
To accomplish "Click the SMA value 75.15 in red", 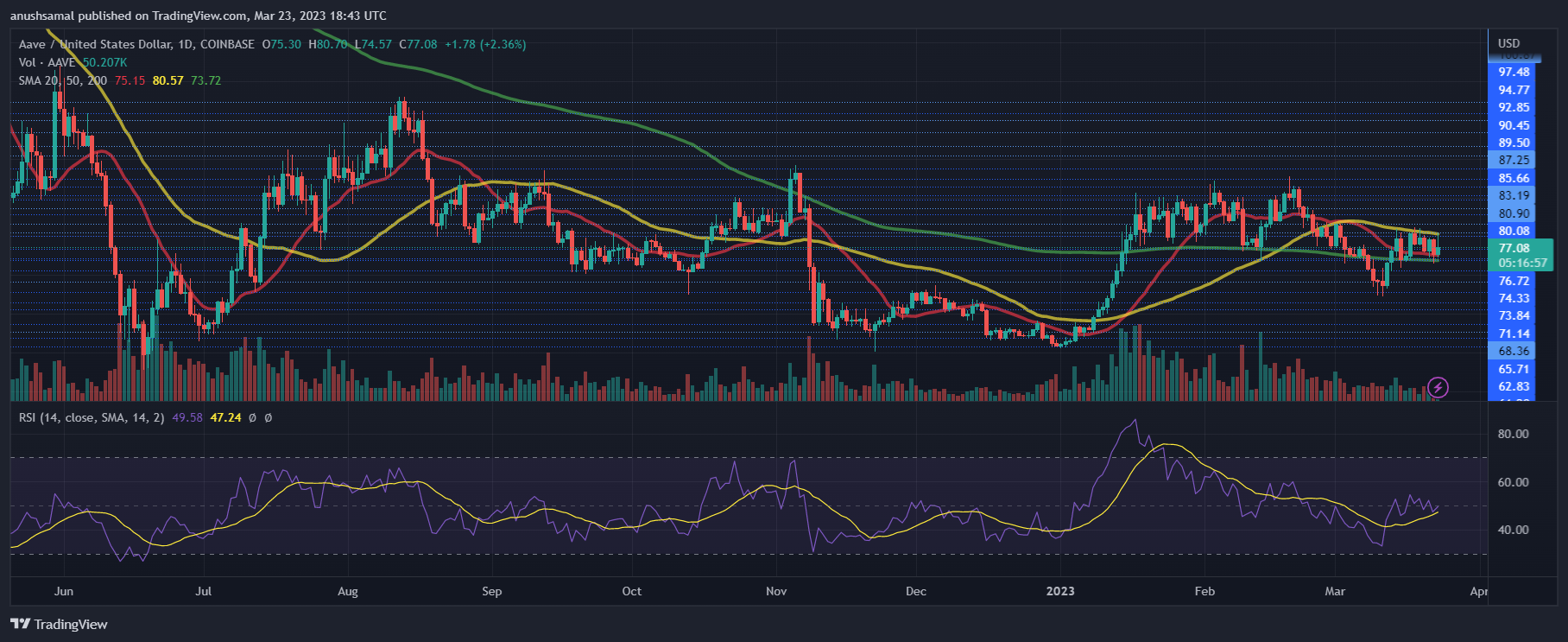I will point(130,80).
